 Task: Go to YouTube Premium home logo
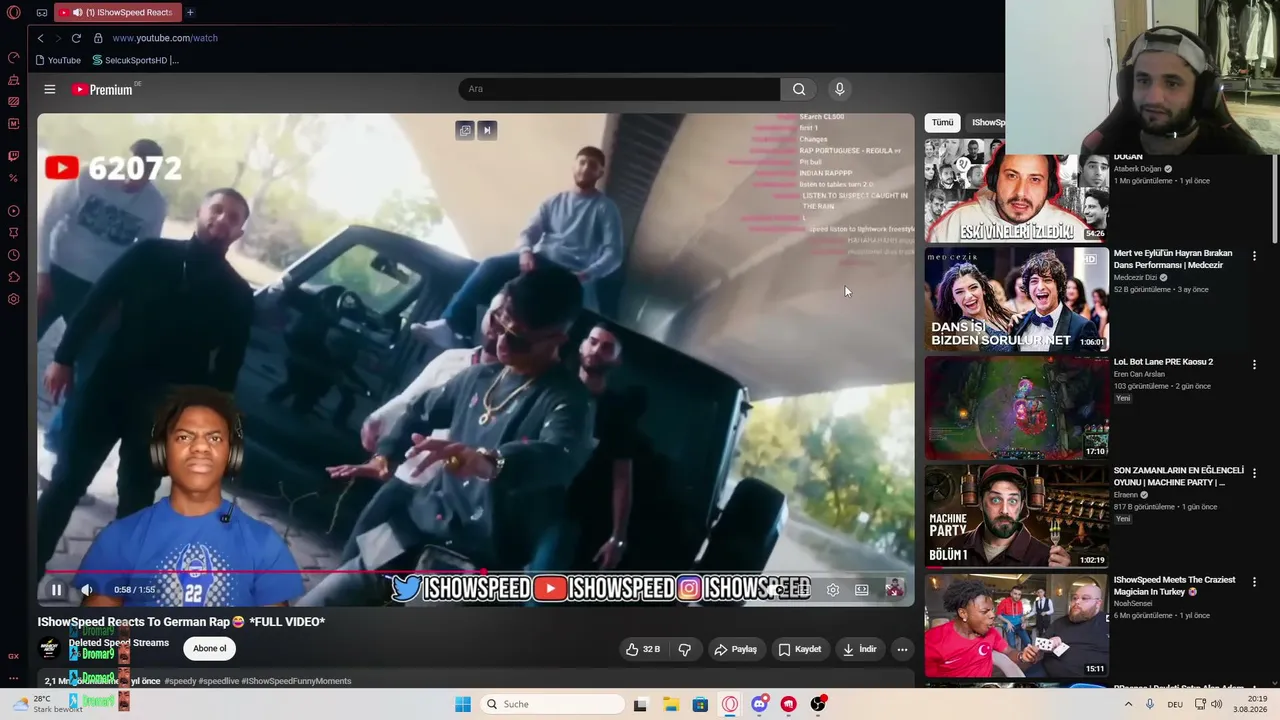tap(102, 89)
